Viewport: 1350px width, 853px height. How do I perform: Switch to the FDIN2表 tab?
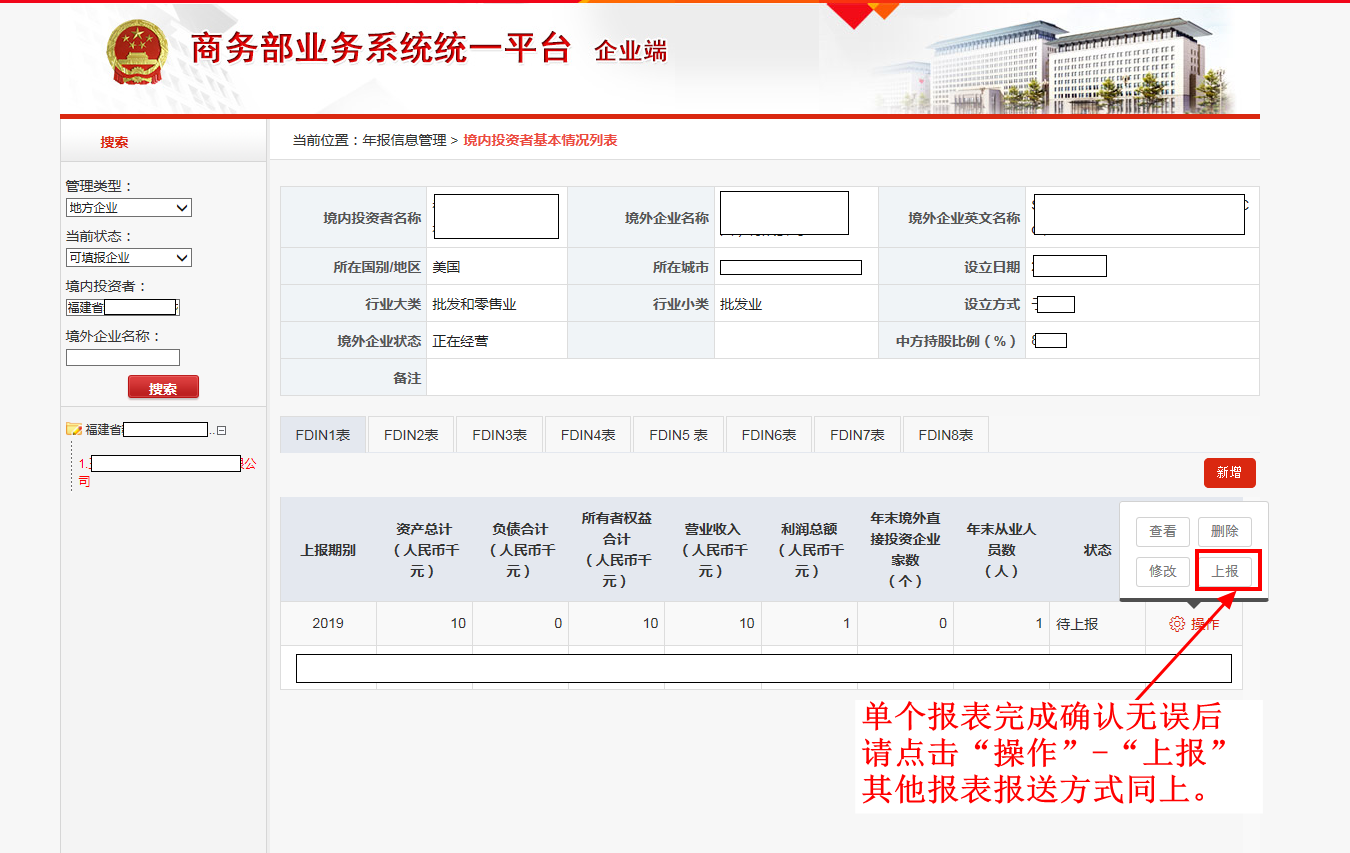coord(411,435)
